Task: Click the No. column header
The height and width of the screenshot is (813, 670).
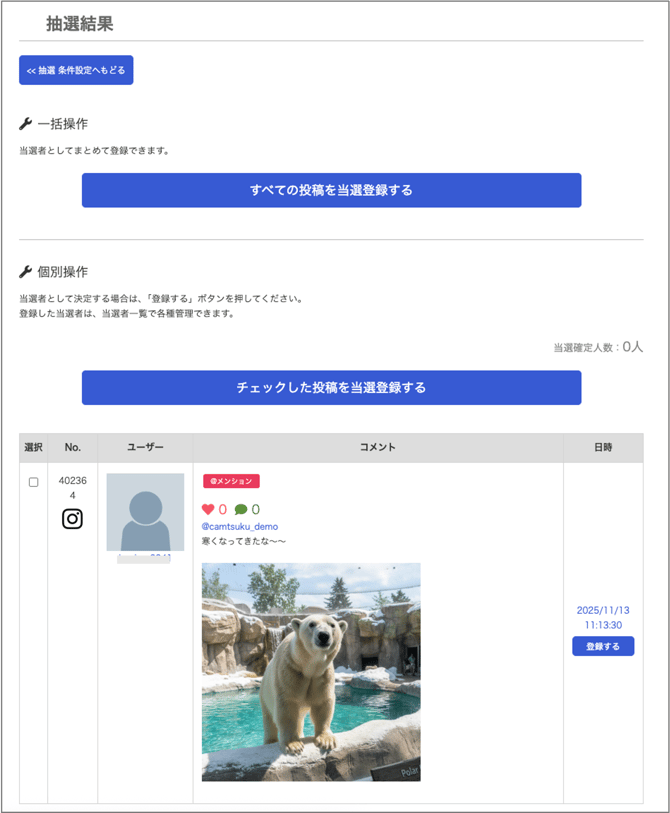Action: (x=73, y=447)
